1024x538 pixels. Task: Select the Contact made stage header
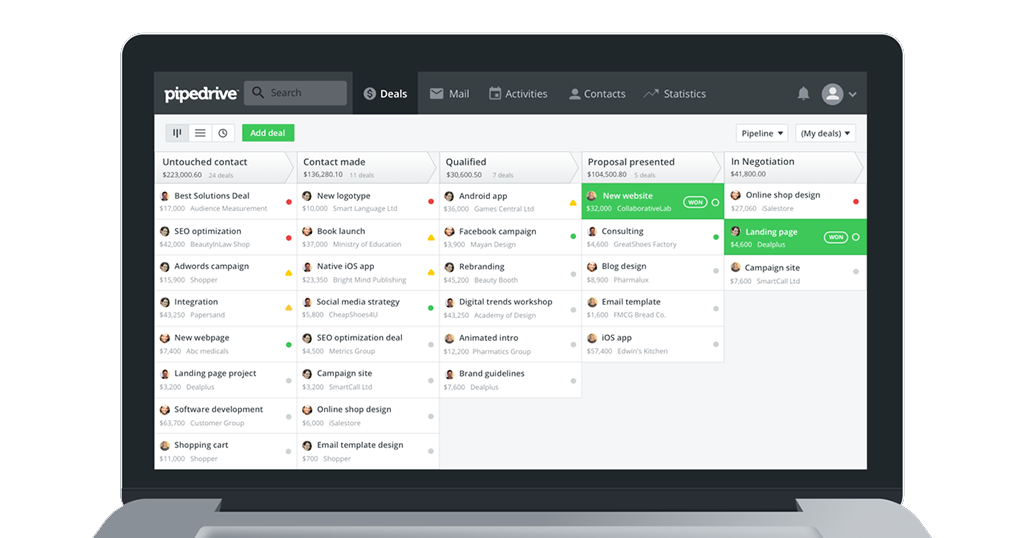[366, 168]
